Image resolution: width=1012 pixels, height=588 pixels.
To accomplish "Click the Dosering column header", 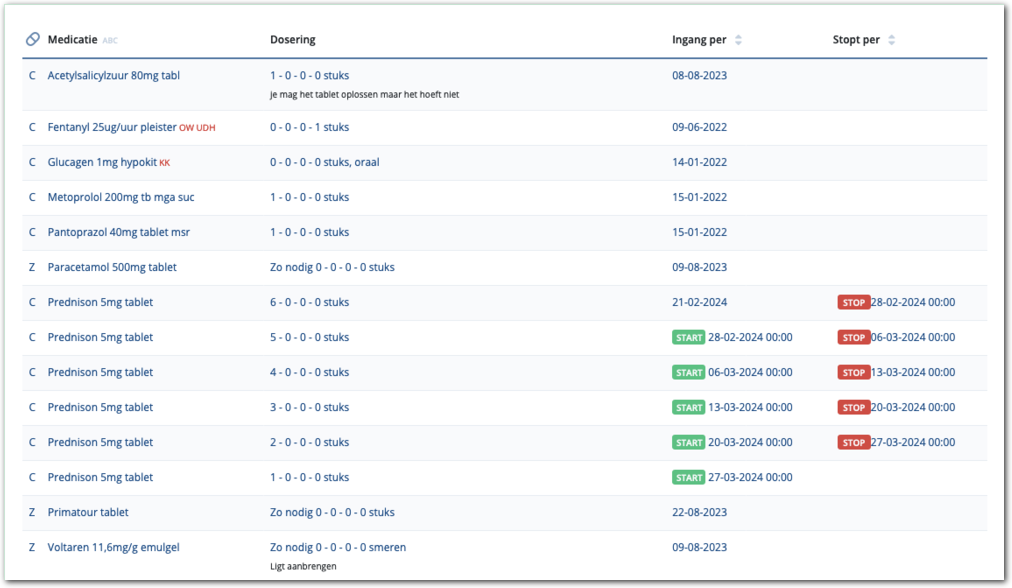I will [x=292, y=40].
